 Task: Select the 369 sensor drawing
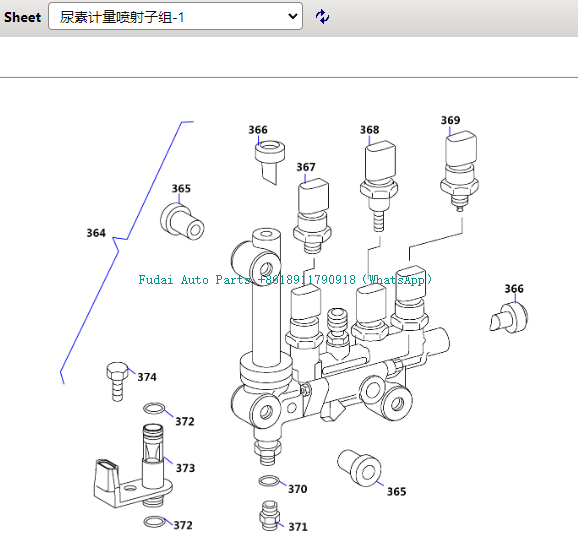click(459, 171)
